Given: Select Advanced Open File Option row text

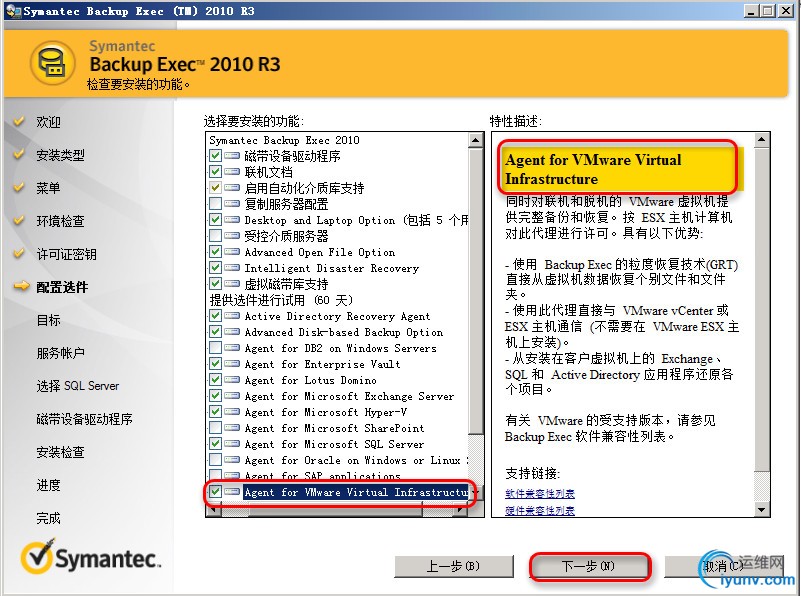Looking at the screenshot, I should (x=320, y=252).
